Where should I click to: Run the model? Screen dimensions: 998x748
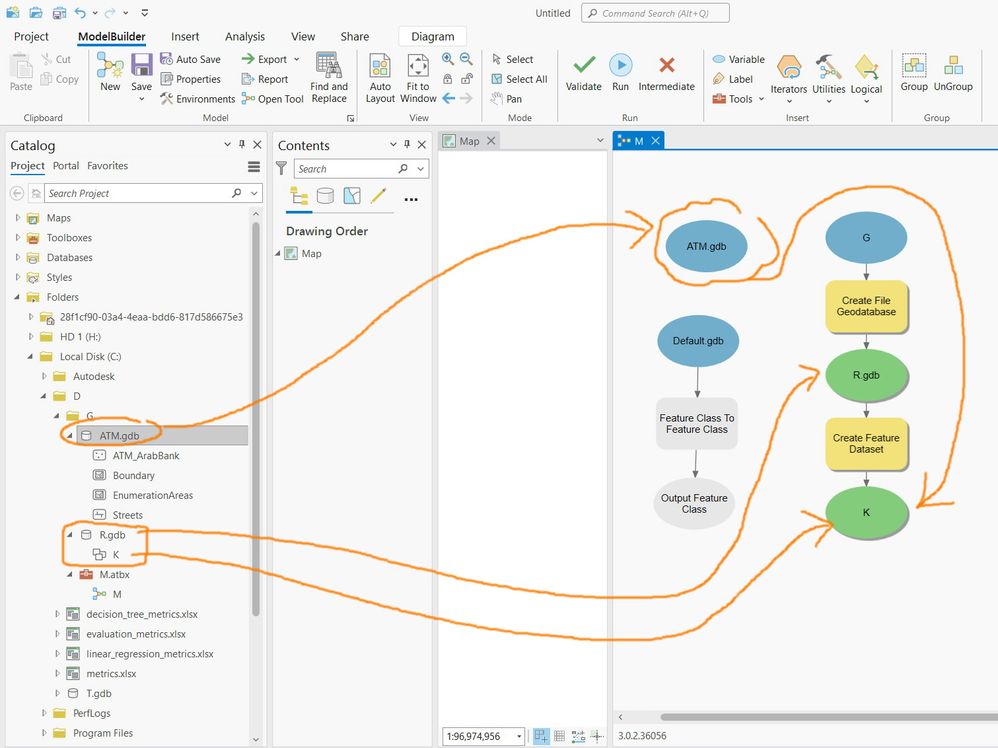[621, 73]
